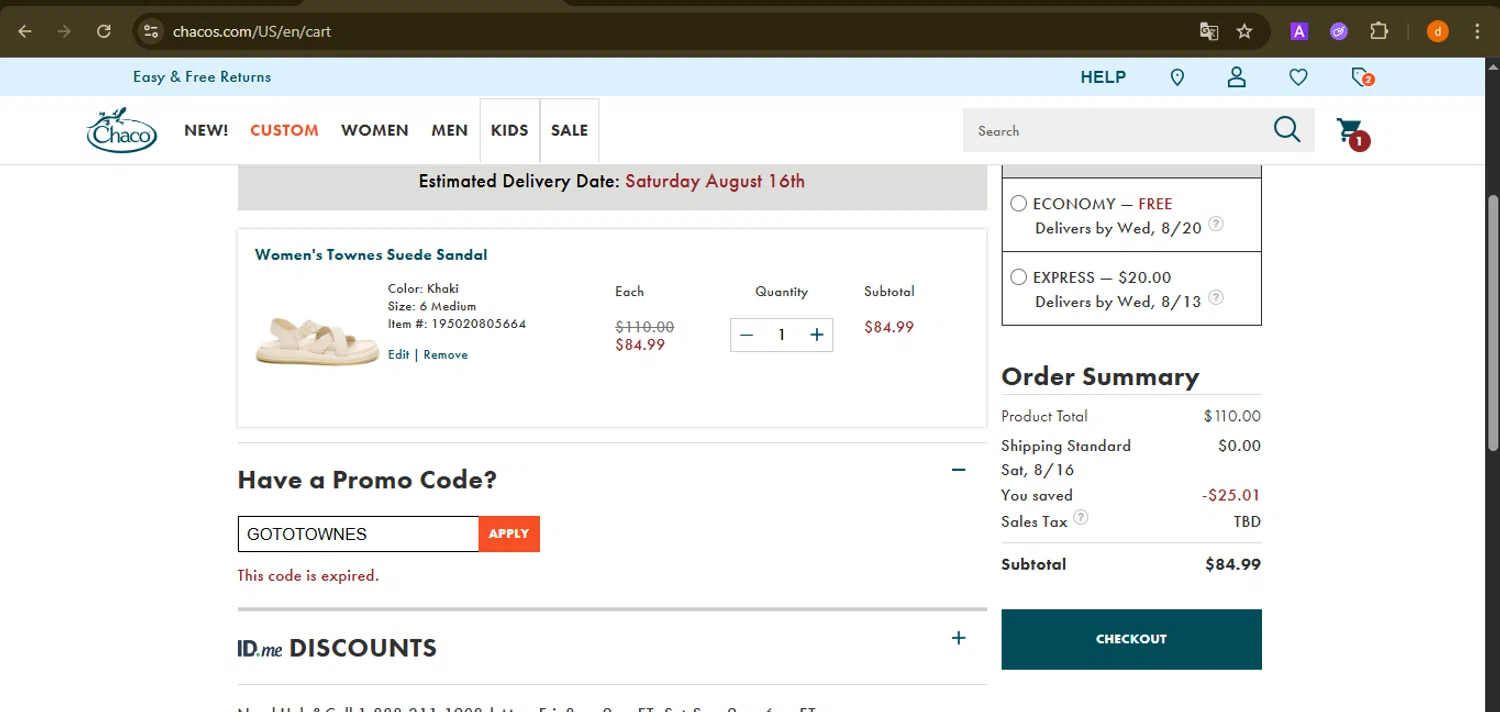Click the page vertical scrollbar
Viewport: 1500px width, 712px height.
[1493, 322]
